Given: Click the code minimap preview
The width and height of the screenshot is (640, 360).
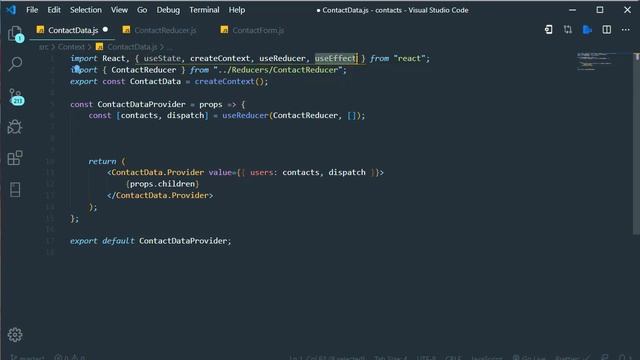Looking at the screenshot, I should click(595, 62).
